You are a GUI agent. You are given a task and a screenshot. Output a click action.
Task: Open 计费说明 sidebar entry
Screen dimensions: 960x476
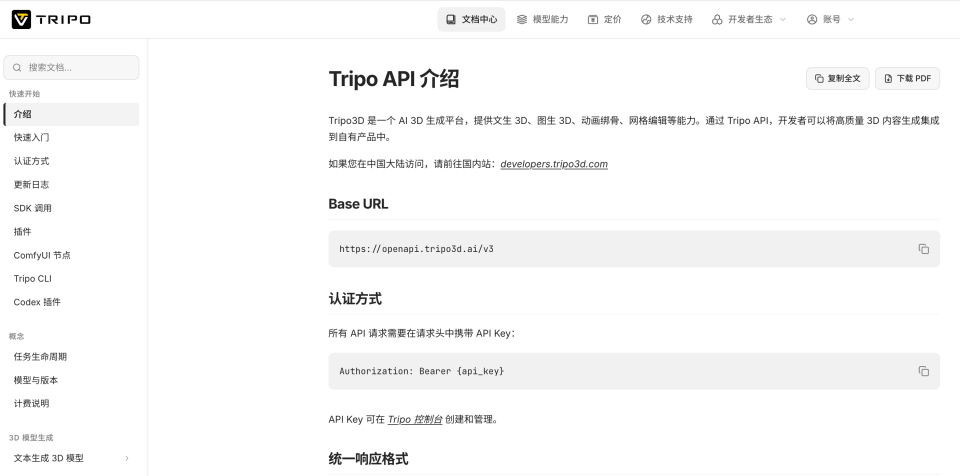click(x=72, y=403)
